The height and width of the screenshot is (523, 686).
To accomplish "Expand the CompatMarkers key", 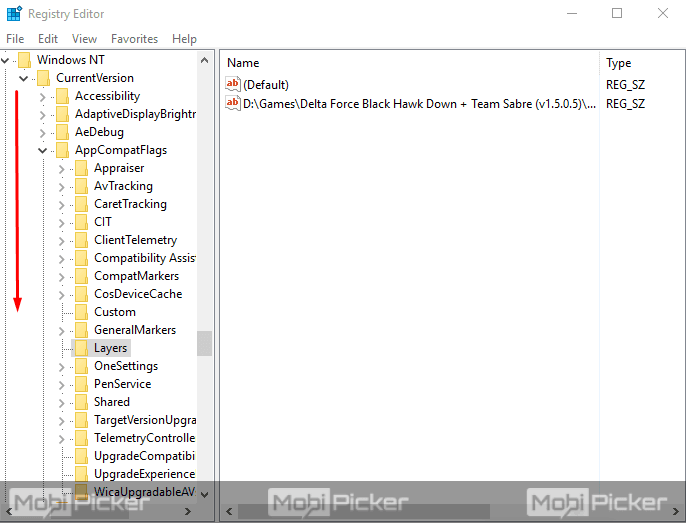I will tap(62, 277).
